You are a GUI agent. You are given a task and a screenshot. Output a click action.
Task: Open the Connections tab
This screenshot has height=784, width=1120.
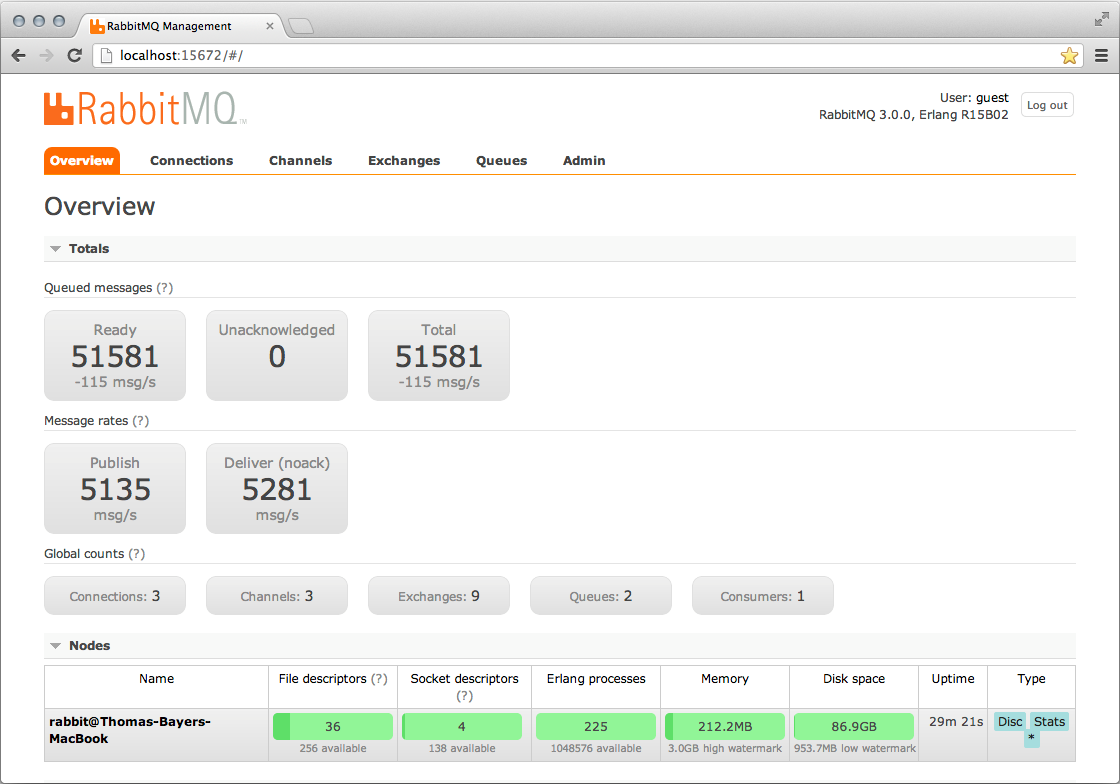(x=191, y=161)
